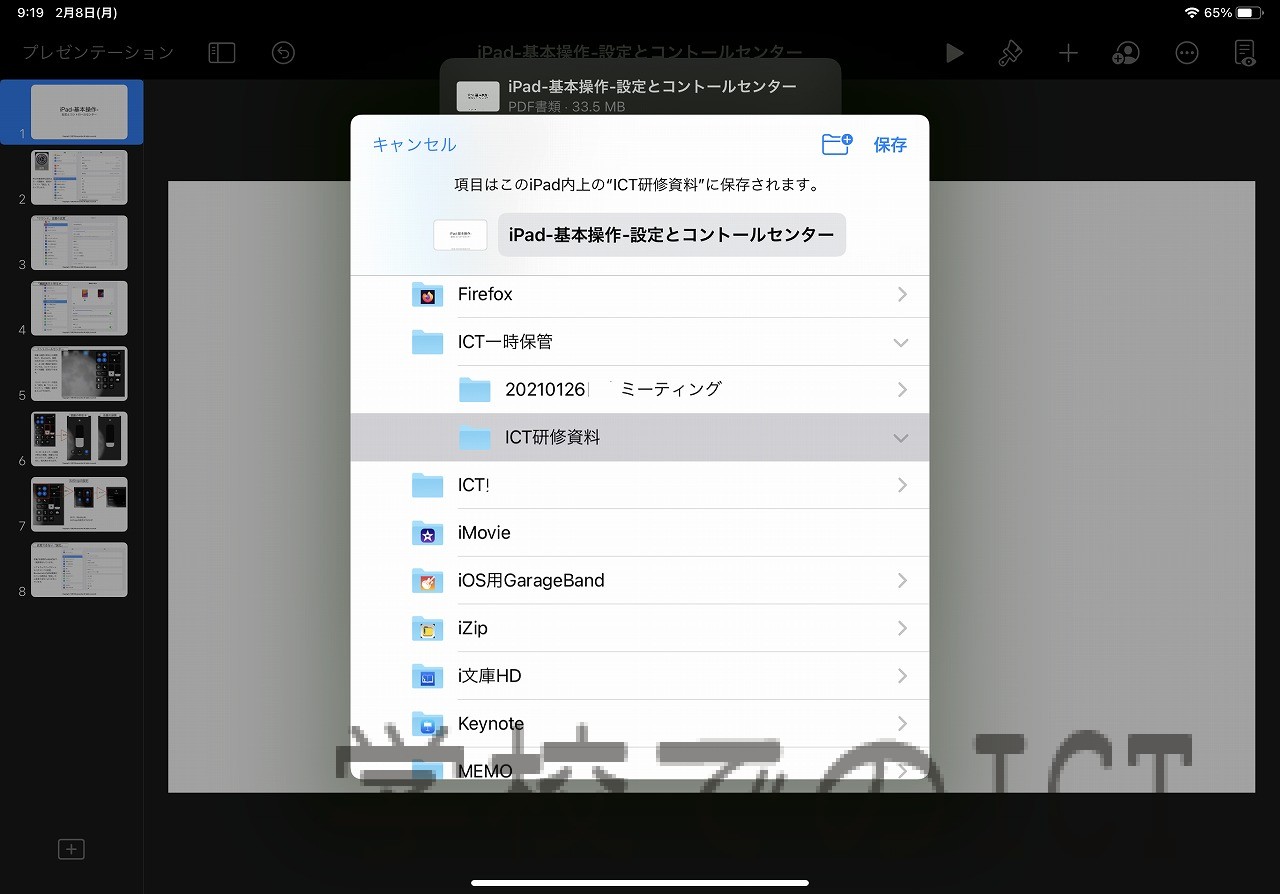Select the iMovie folder
This screenshot has width=1280, height=894.
point(640,533)
